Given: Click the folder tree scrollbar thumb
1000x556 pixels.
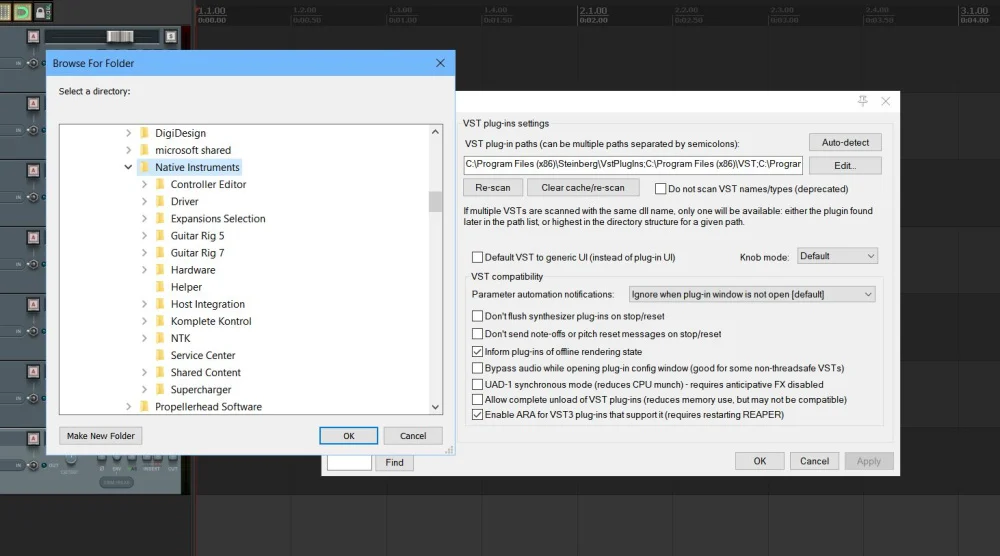Looking at the screenshot, I should point(435,201).
